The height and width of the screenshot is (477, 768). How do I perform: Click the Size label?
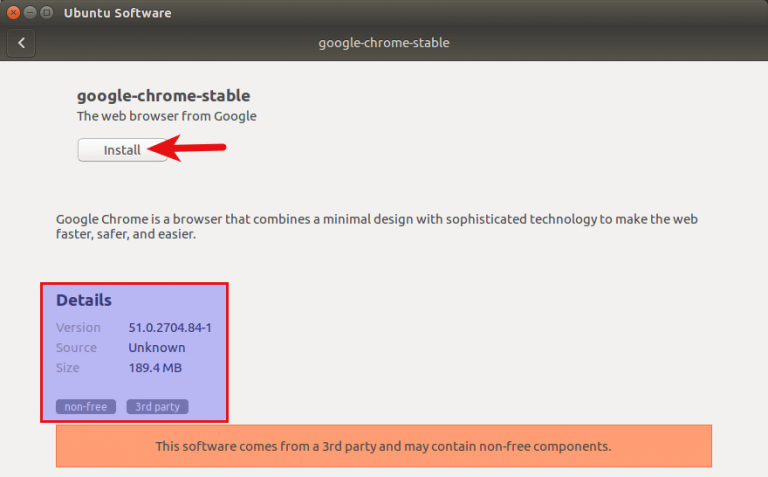tap(68, 367)
